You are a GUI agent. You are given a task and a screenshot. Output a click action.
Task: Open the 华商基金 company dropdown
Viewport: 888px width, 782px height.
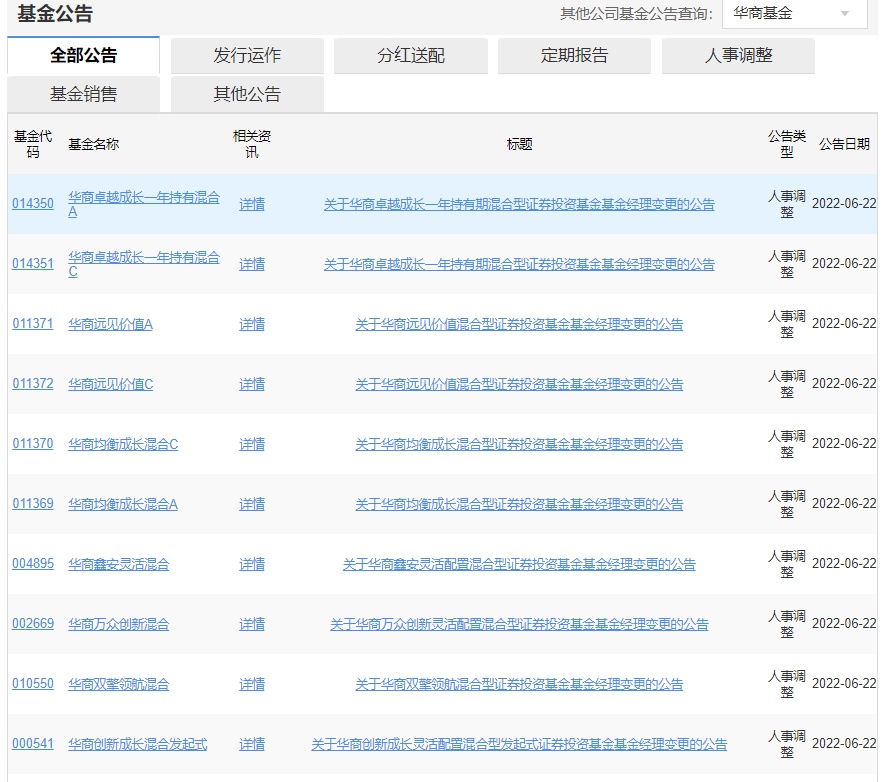tap(794, 14)
